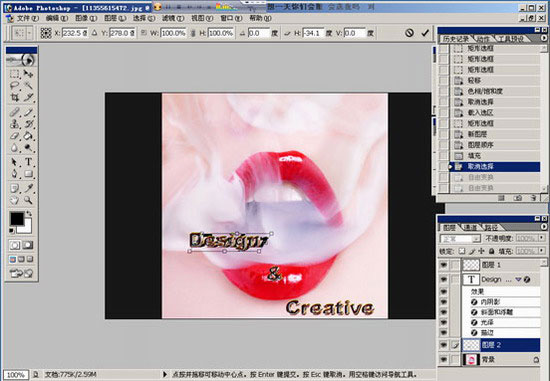
Task: Select the Lasso tool
Action: (14, 85)
